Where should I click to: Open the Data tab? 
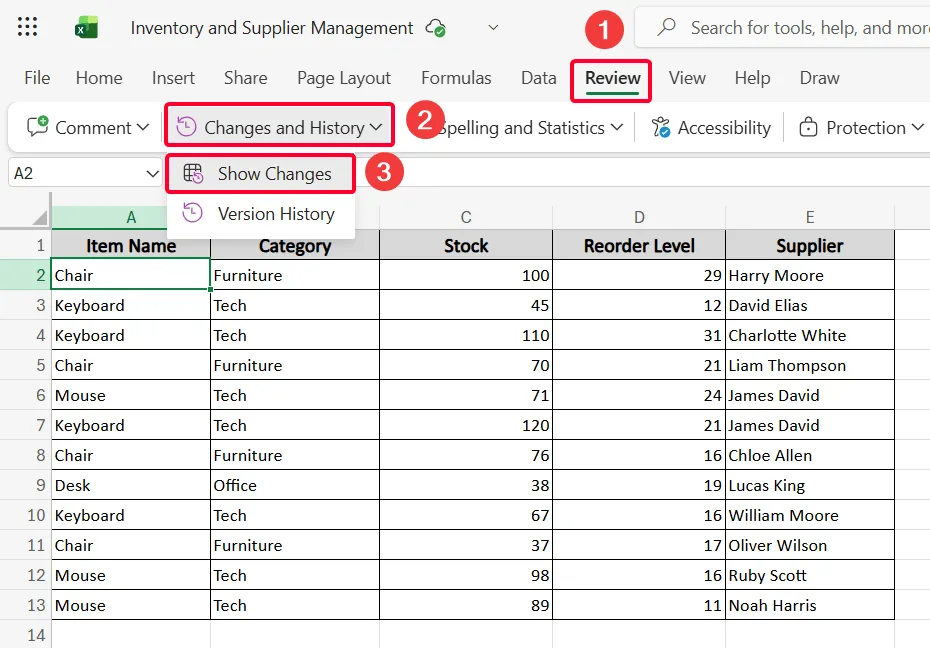tap(539, 78)
